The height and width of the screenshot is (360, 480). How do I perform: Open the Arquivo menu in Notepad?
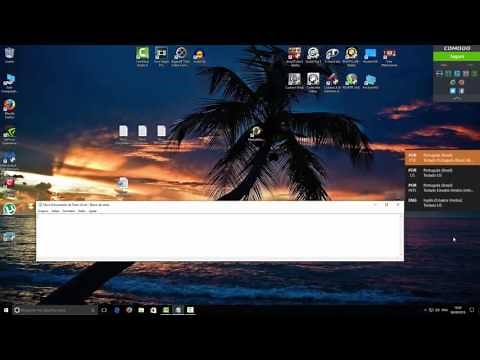pos(43,211)
